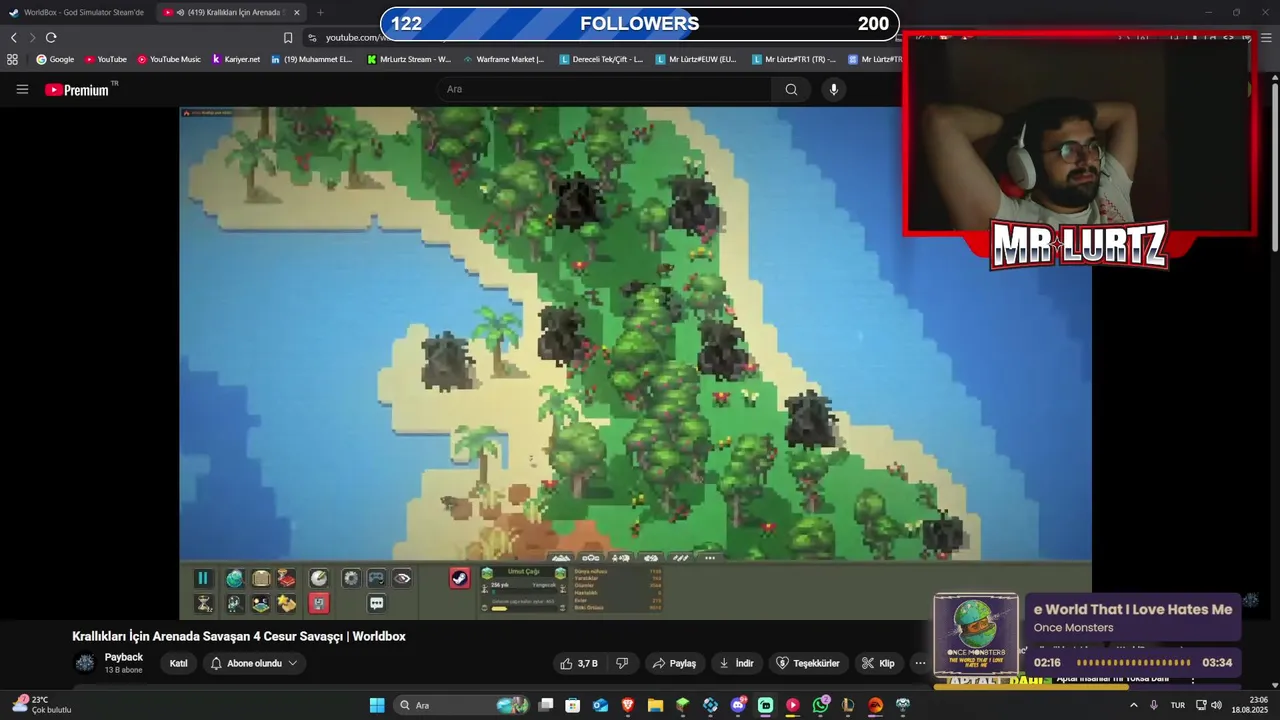
Task: Click the tray microphone icon
Action: point(1154,705)
